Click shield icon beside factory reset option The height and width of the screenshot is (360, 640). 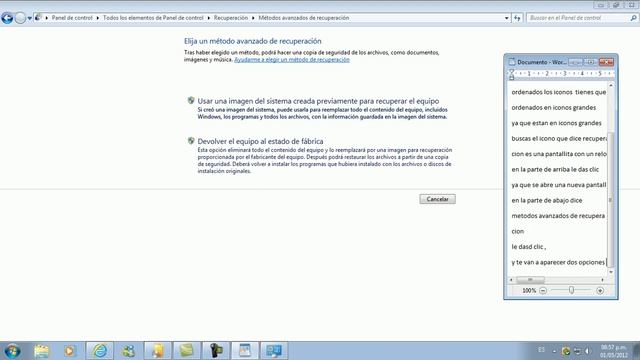(191, 141)
